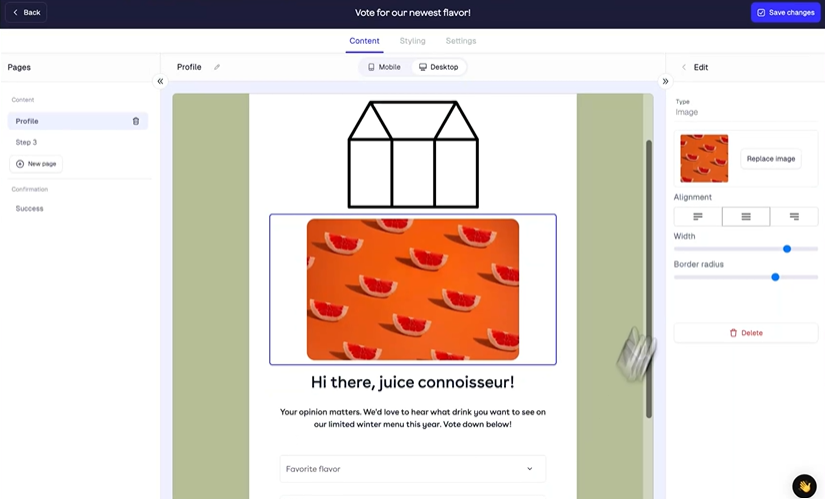Save changes to the form

click(786, 13)
